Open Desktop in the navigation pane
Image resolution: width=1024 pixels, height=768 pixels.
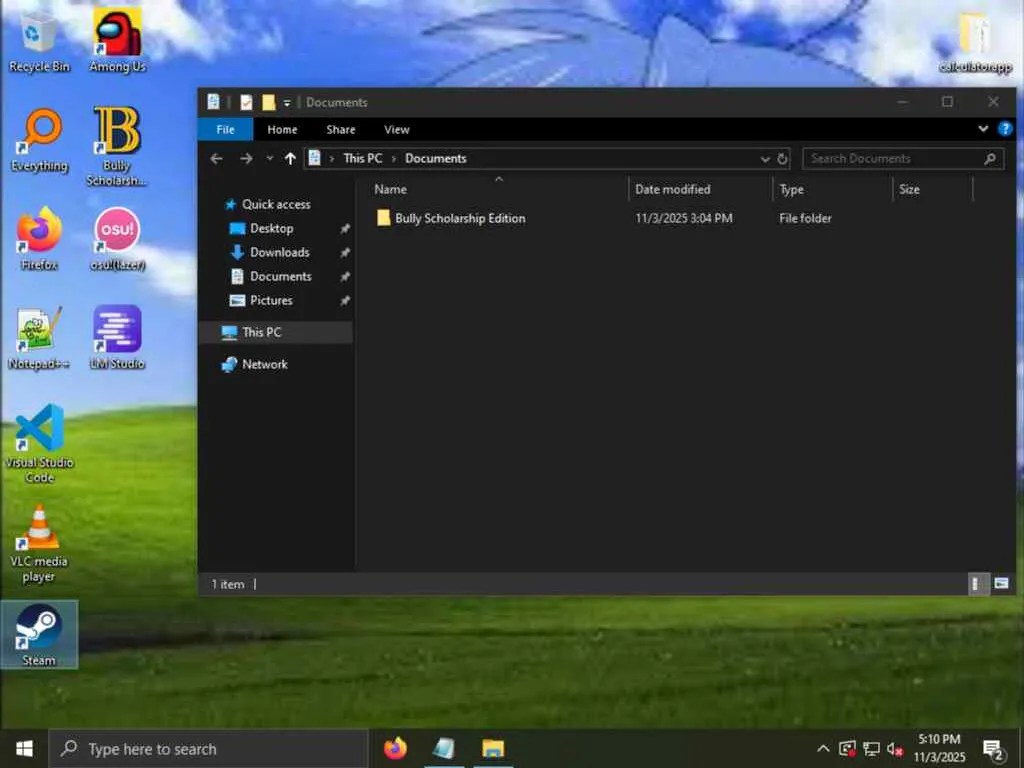click(270, 229)
